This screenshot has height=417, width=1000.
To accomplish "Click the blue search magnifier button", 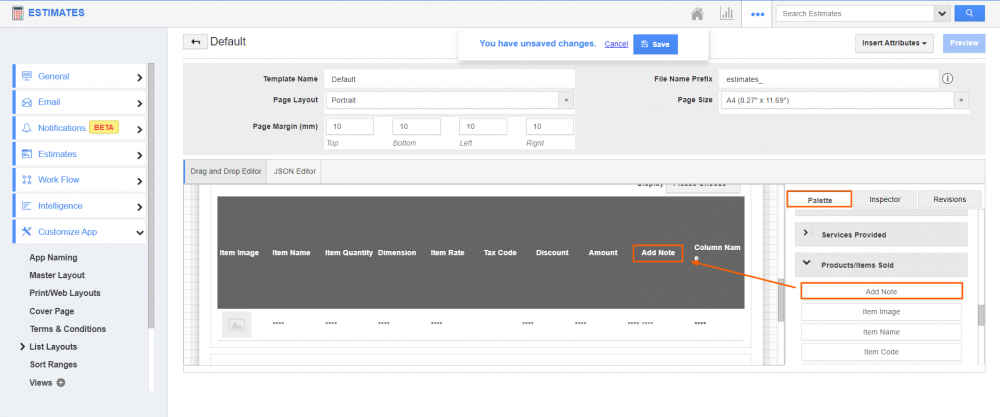I will [x=969, y=13].
